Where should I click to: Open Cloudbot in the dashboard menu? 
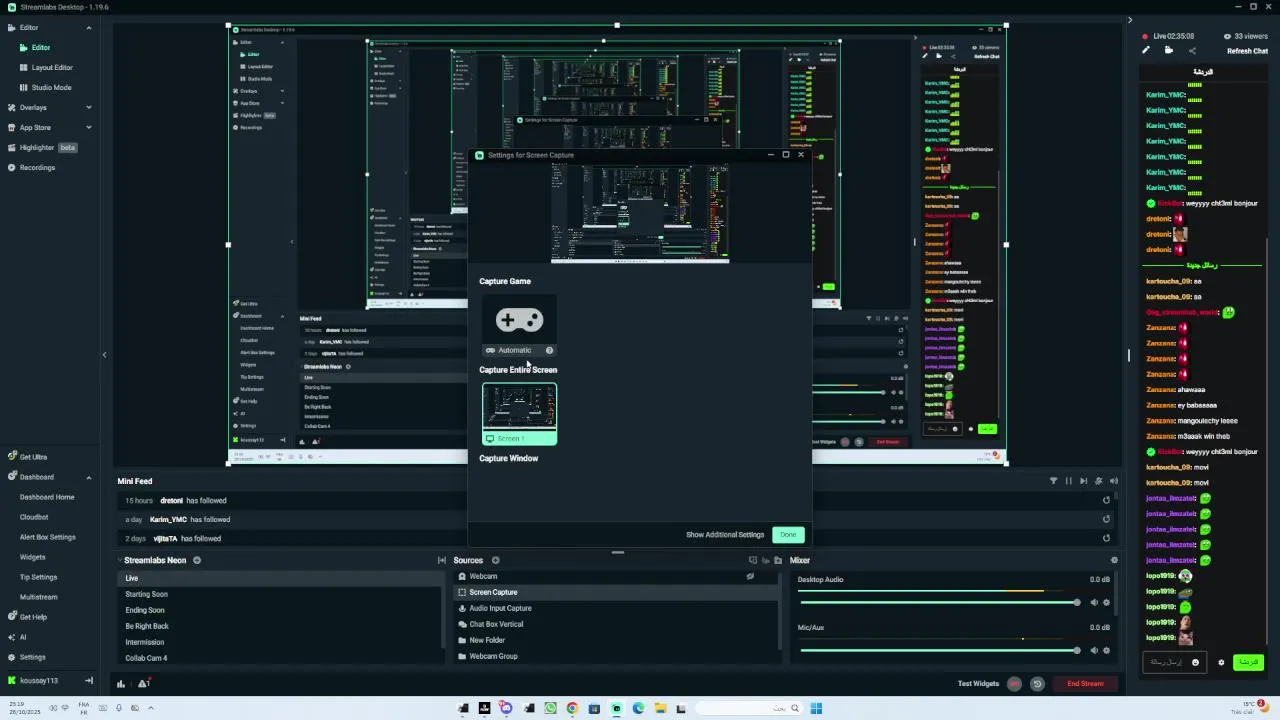(x=34, y=517)
